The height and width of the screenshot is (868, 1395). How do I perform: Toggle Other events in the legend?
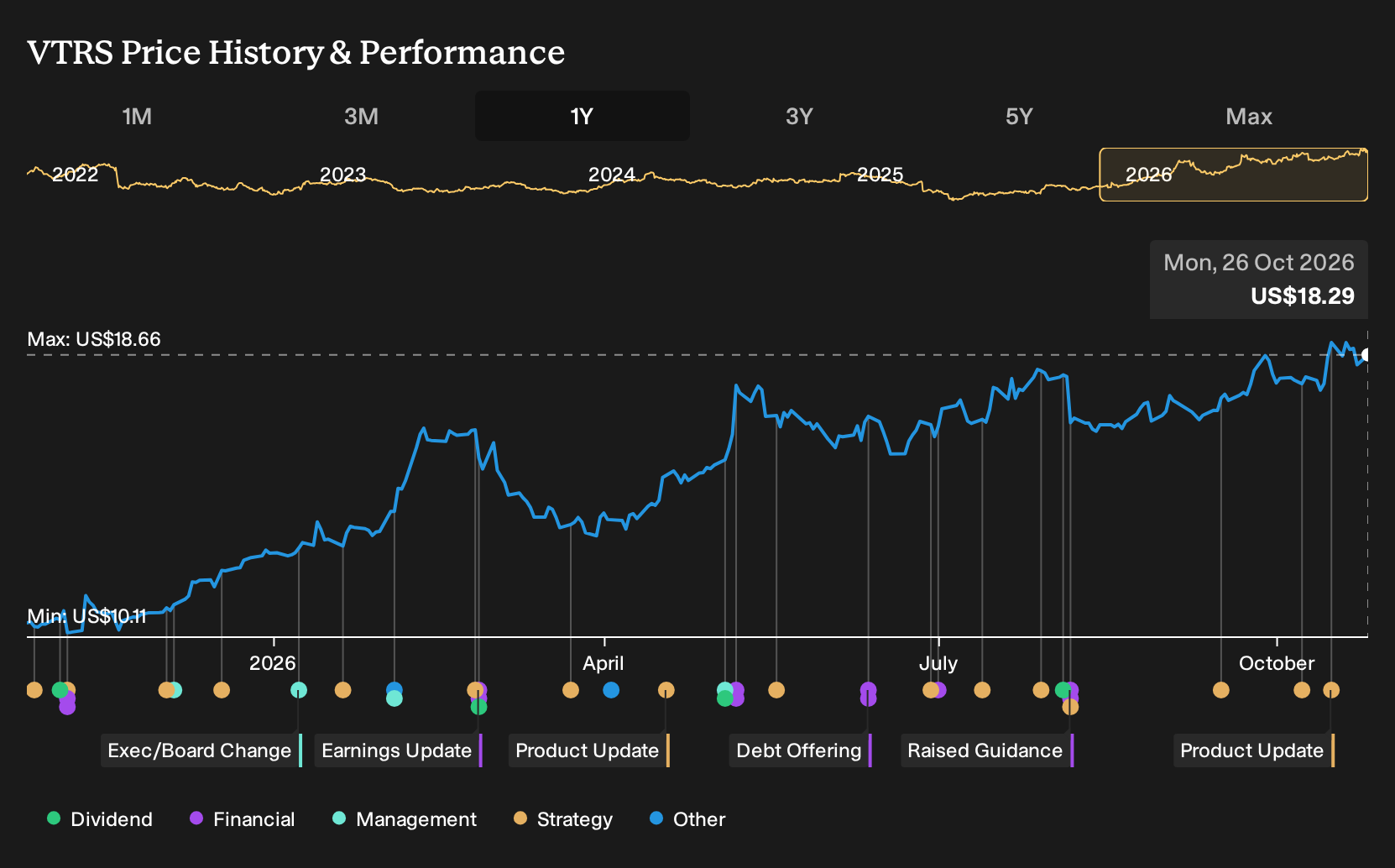point(687,819)
